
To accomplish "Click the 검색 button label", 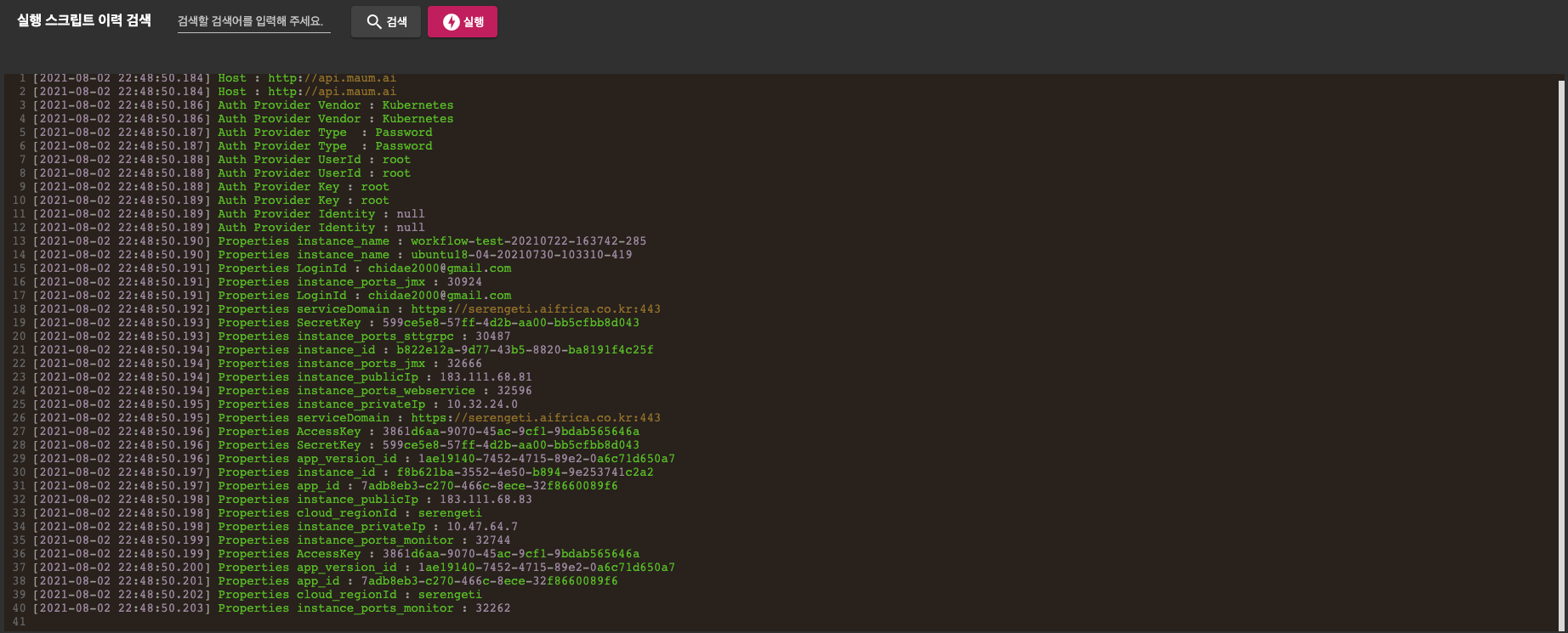I will coord(397,22).
